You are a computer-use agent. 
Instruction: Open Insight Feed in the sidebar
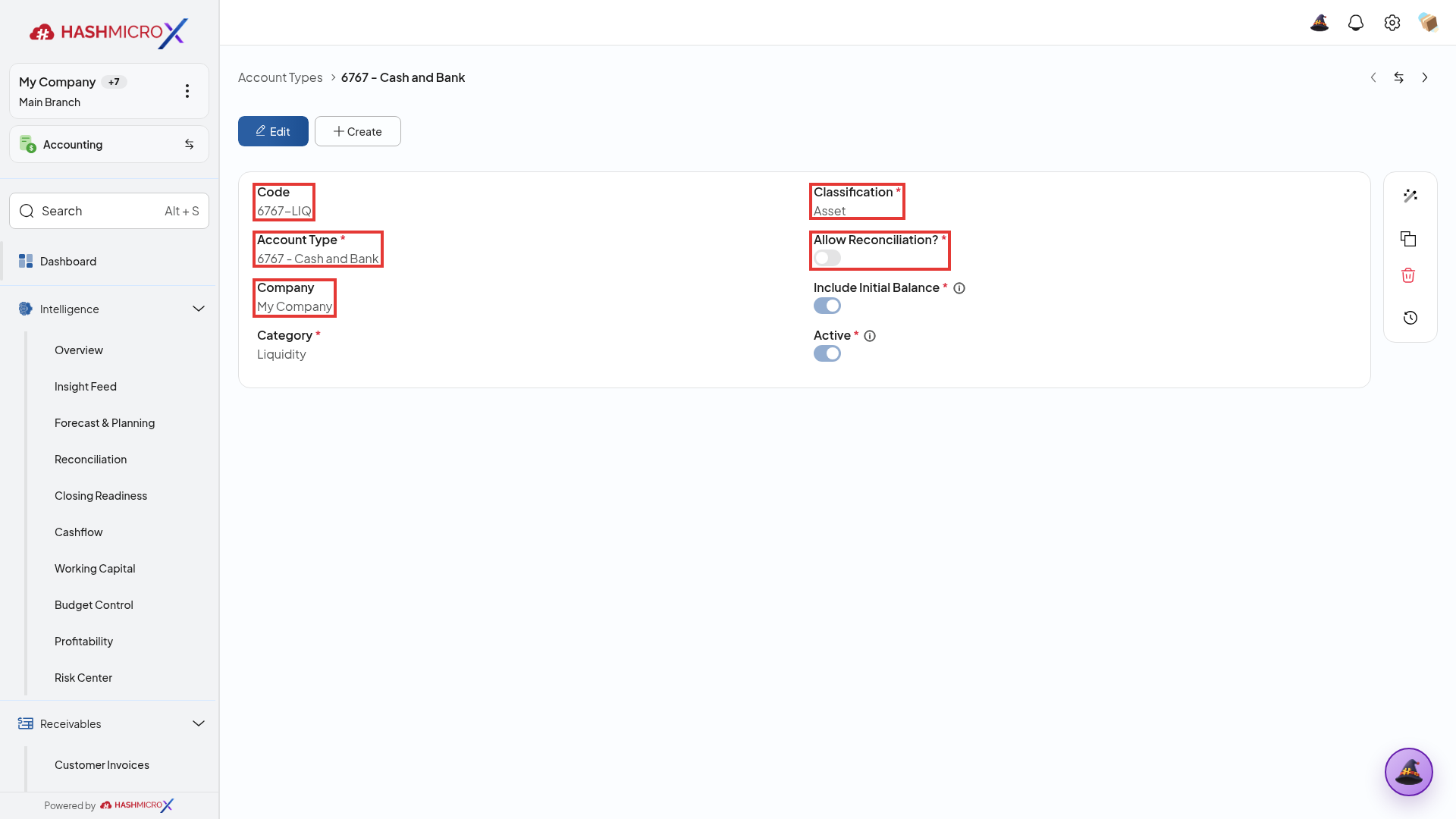coord(86,387)
